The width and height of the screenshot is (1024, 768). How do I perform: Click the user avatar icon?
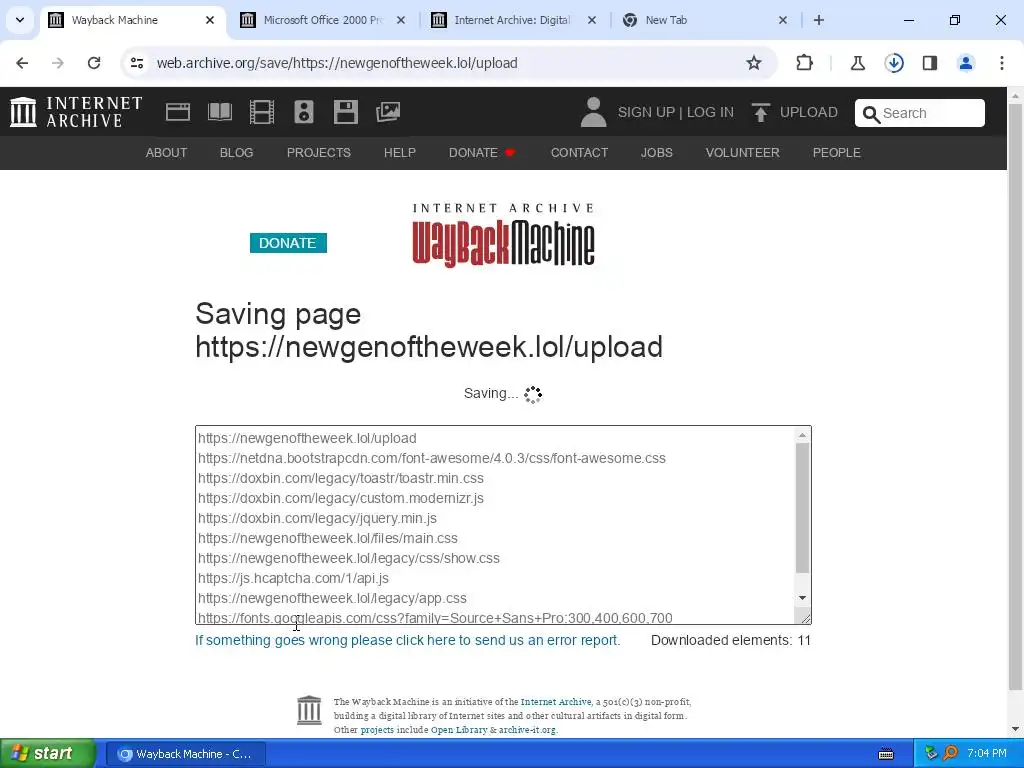coord(593,112)
